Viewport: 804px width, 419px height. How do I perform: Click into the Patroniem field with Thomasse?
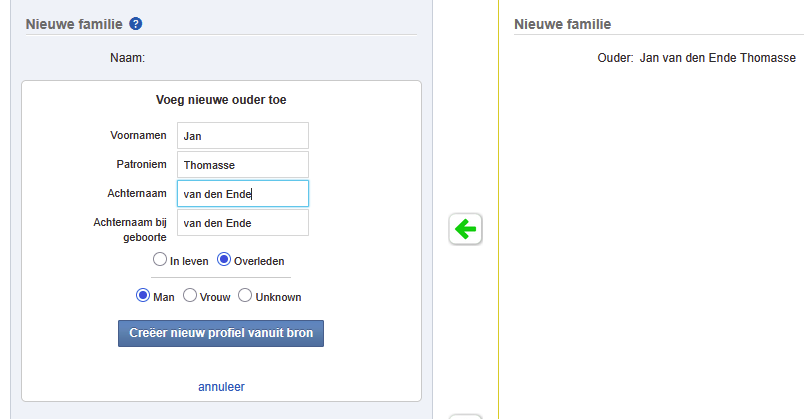coord(242,164)
